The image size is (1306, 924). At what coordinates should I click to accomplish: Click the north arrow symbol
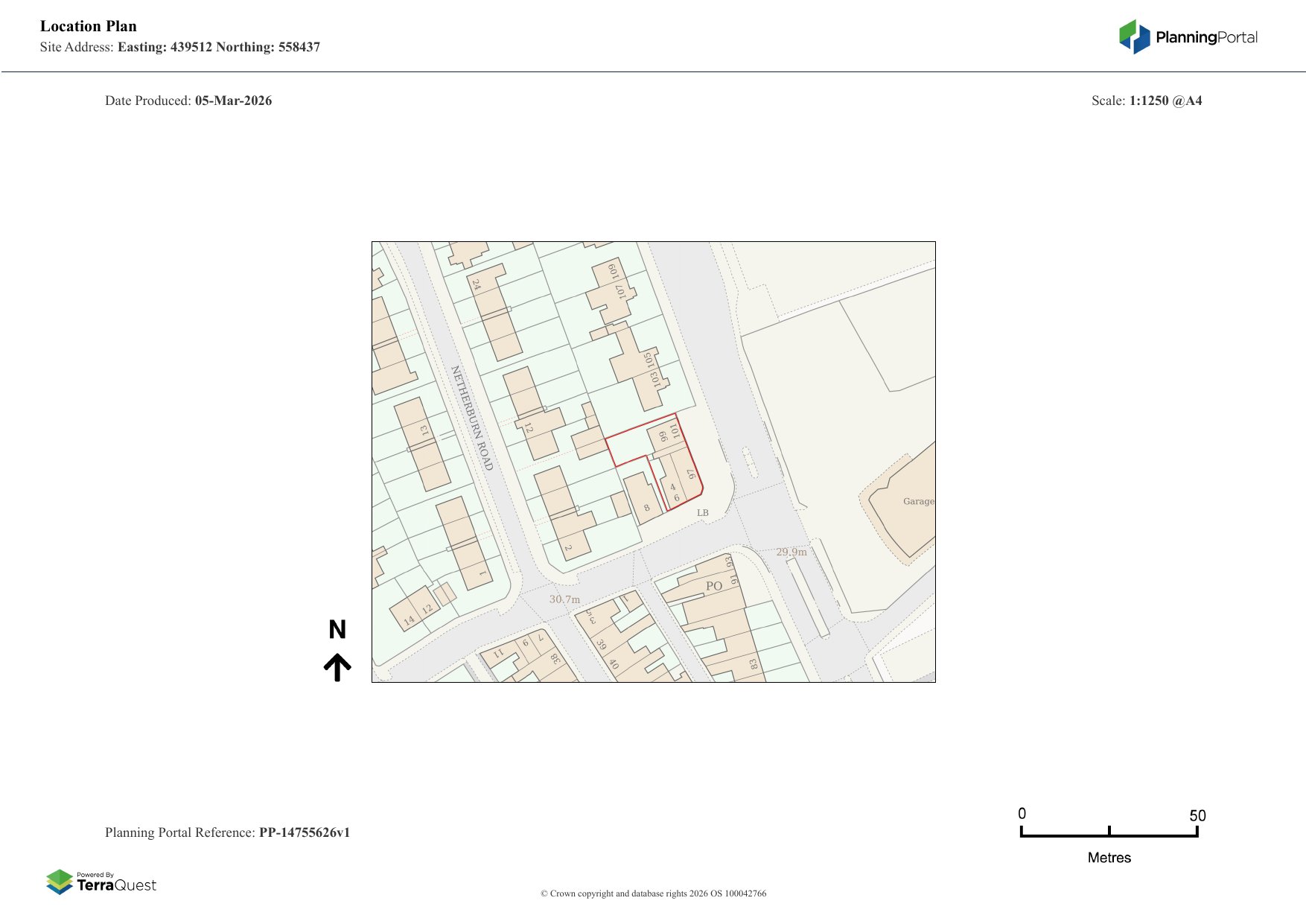pos(337,667)
